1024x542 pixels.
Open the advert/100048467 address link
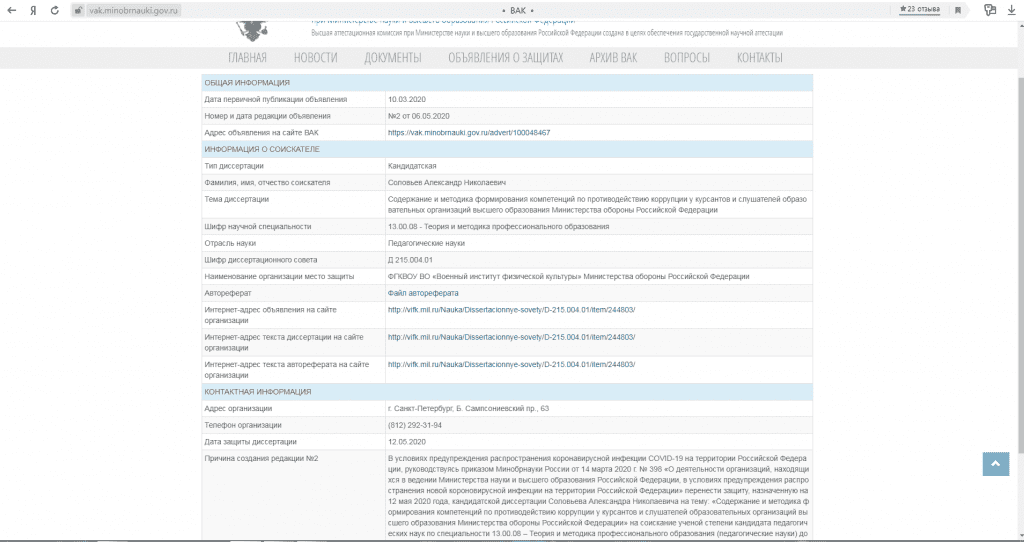pos(469,132)
